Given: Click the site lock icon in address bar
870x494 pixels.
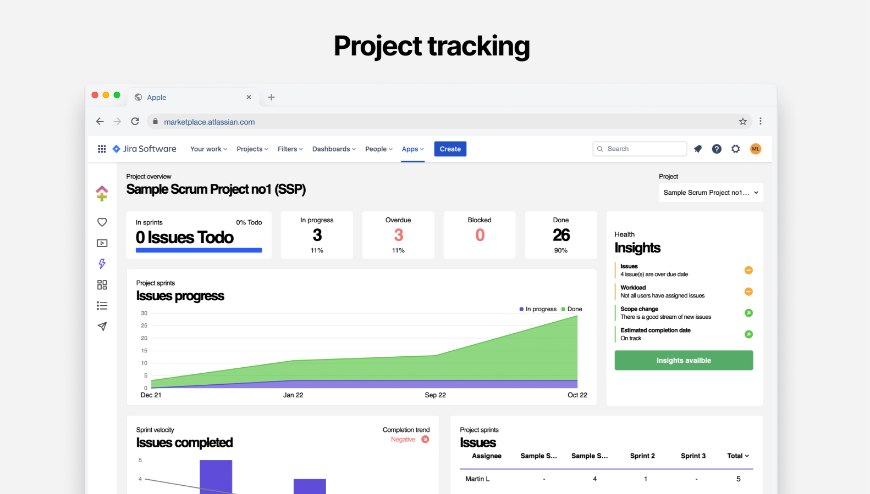Looking at the screenshot, I should (155, 122).
